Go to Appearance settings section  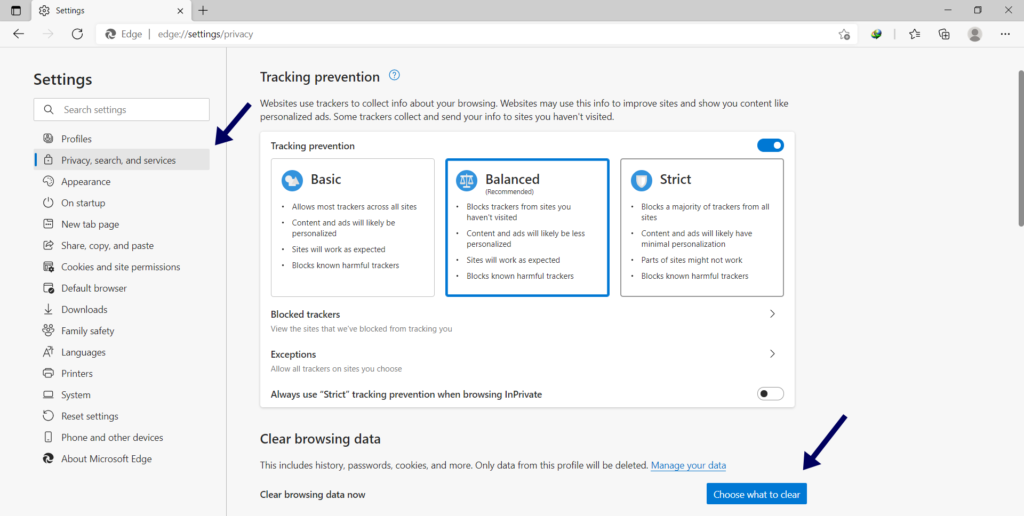click(85, 182)
